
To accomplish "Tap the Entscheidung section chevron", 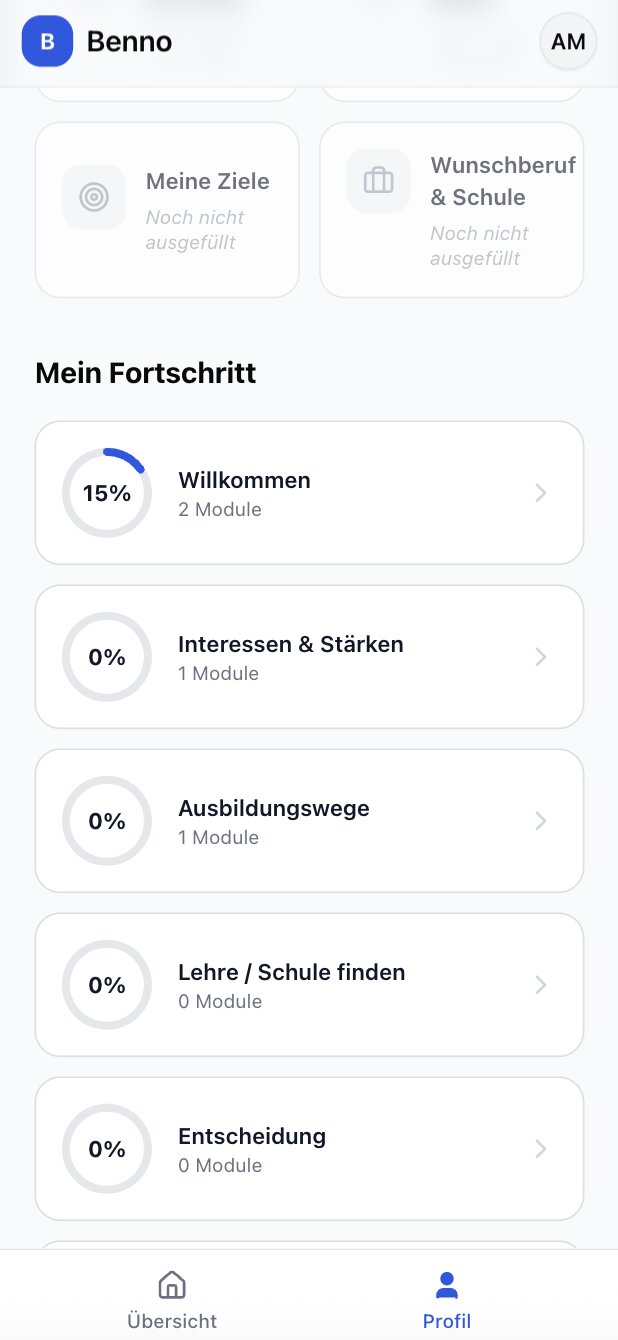I will (540, 1149).
